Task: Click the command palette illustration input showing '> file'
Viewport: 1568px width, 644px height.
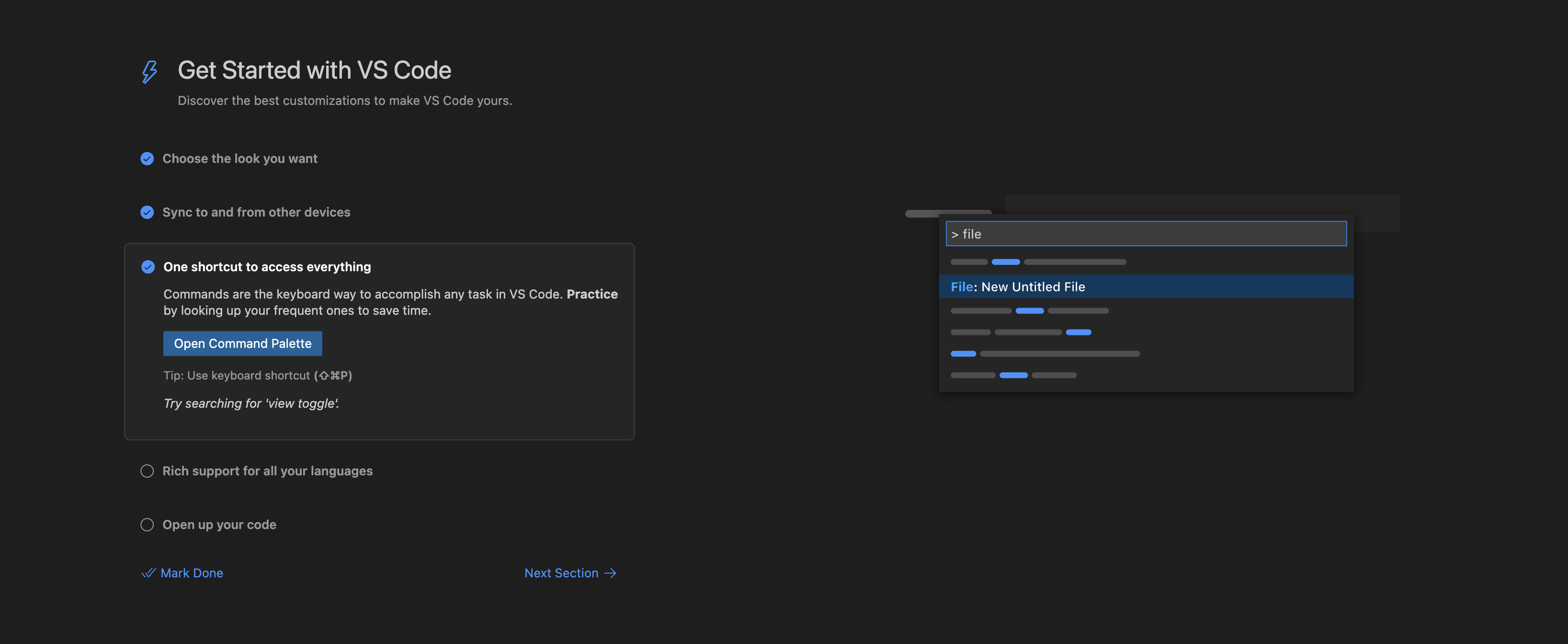Action: 1146,234
